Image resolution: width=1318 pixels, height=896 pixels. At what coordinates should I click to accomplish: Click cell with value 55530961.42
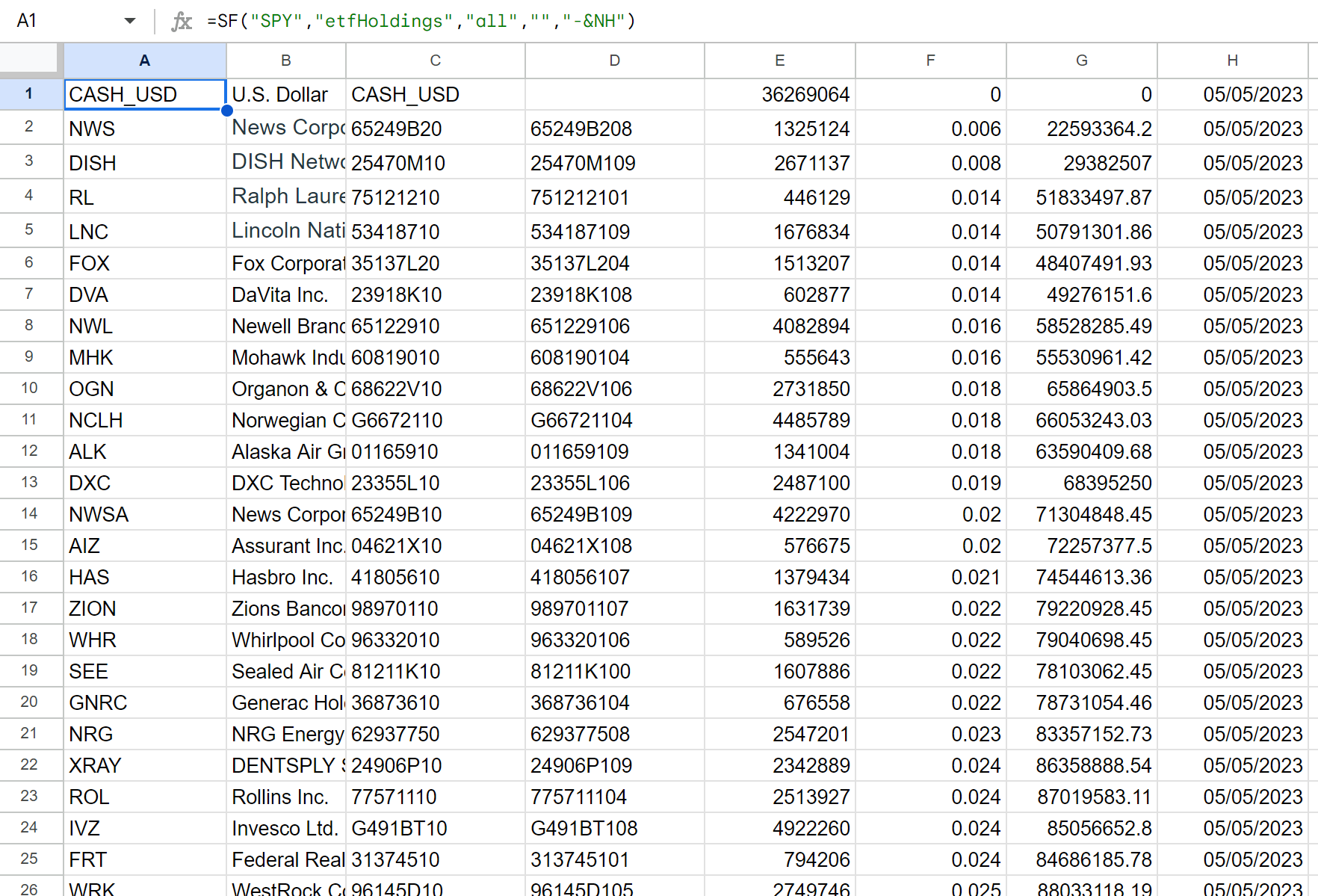(x=1082, y=357)
